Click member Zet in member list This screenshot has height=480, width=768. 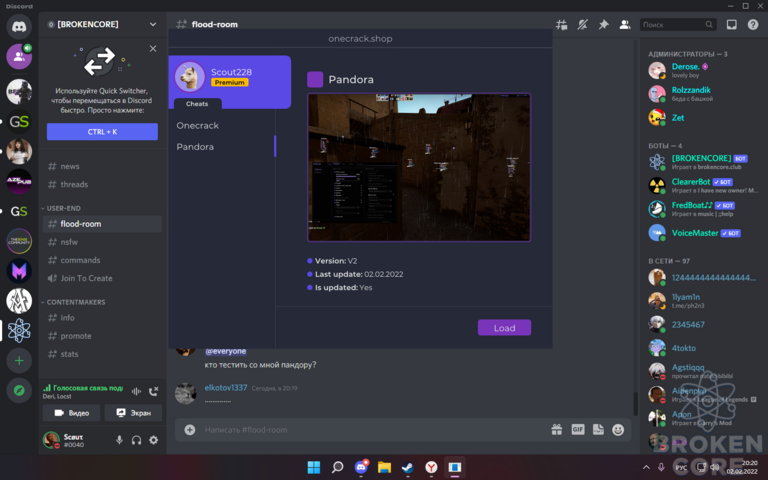point(703,118)
